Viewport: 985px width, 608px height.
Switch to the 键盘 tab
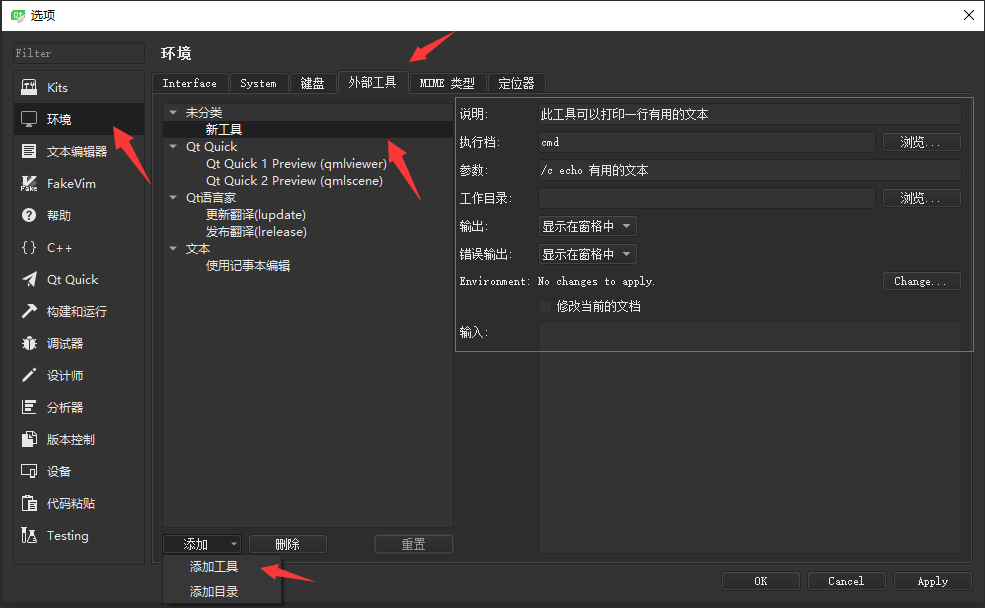coord(312,83)
